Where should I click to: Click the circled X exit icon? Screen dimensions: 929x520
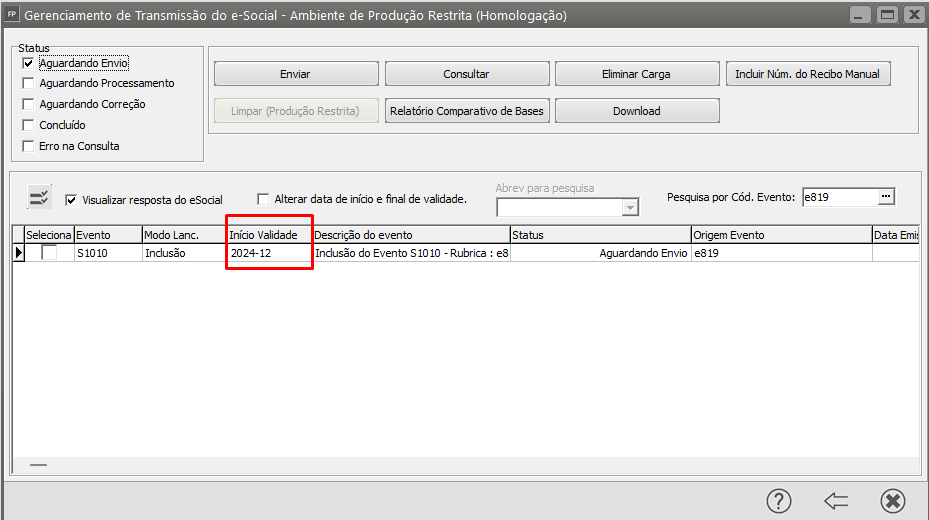click(x=893, y=500)
